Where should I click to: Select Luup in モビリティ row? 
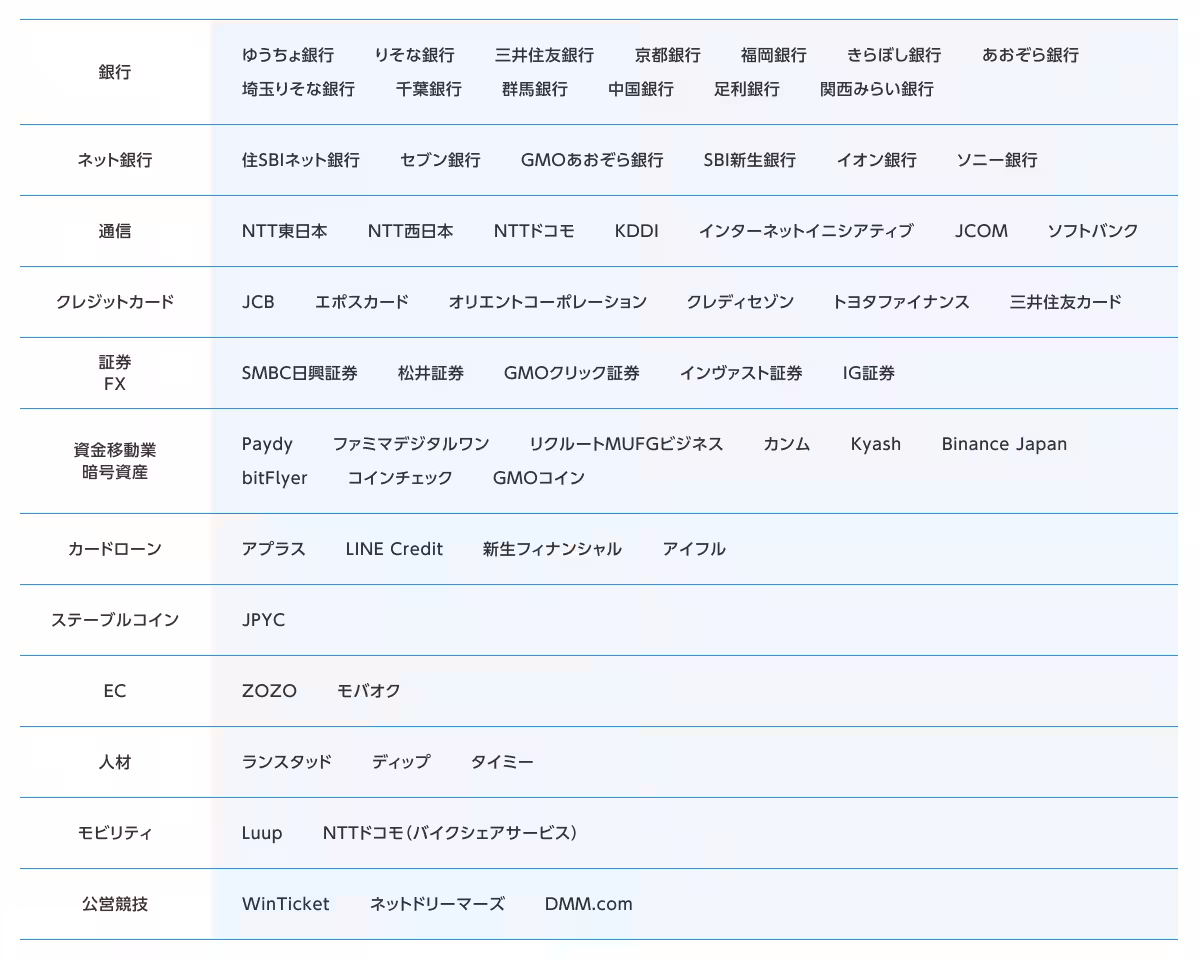coord(262,834)
